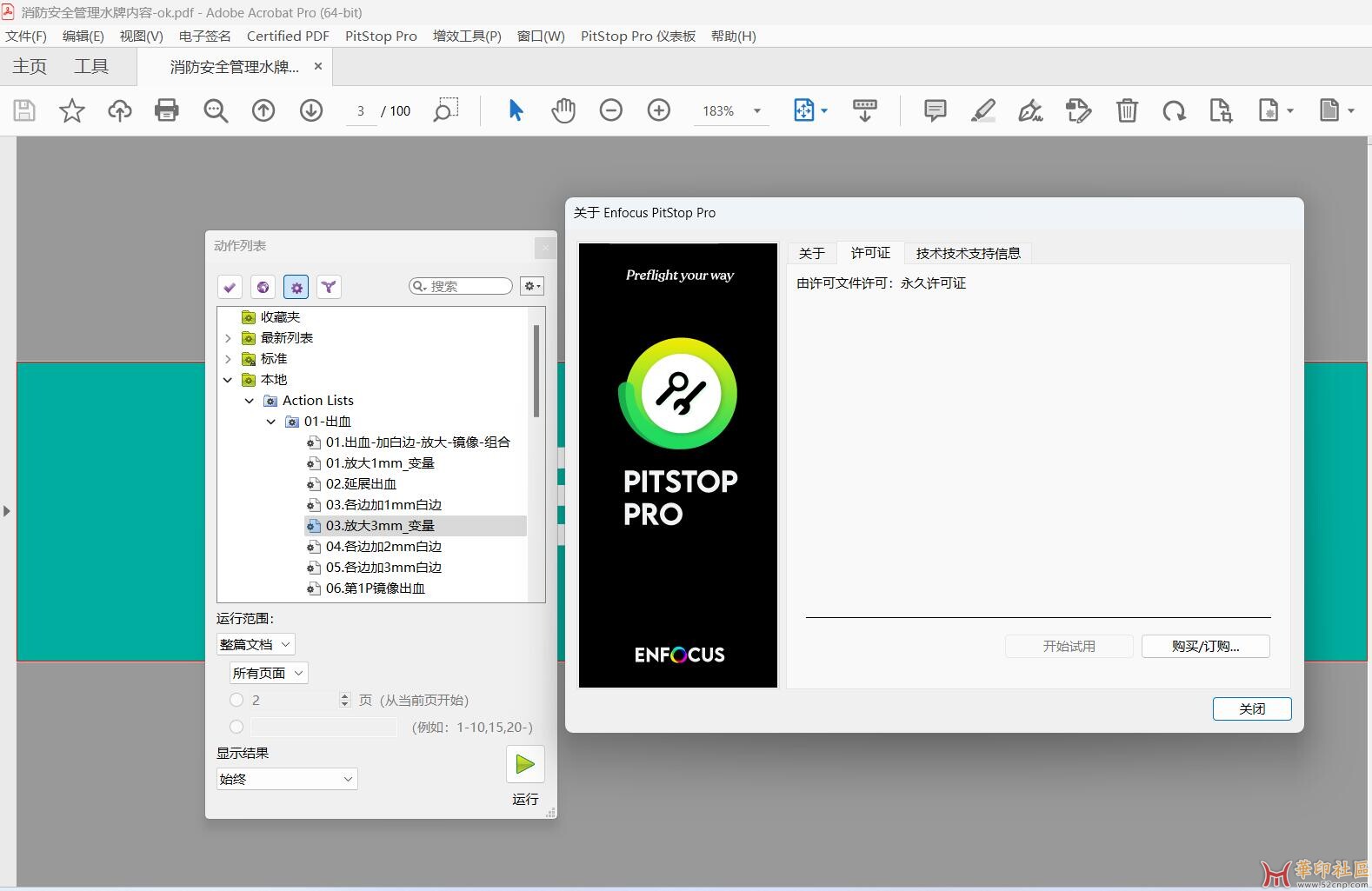The image size is (1372, 891).
Task: Run the action with green play button
Action: (525, 764)
